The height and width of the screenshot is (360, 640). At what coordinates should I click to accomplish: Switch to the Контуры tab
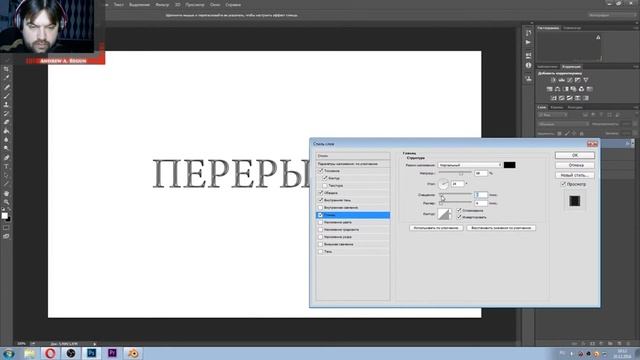coord(575,107)
